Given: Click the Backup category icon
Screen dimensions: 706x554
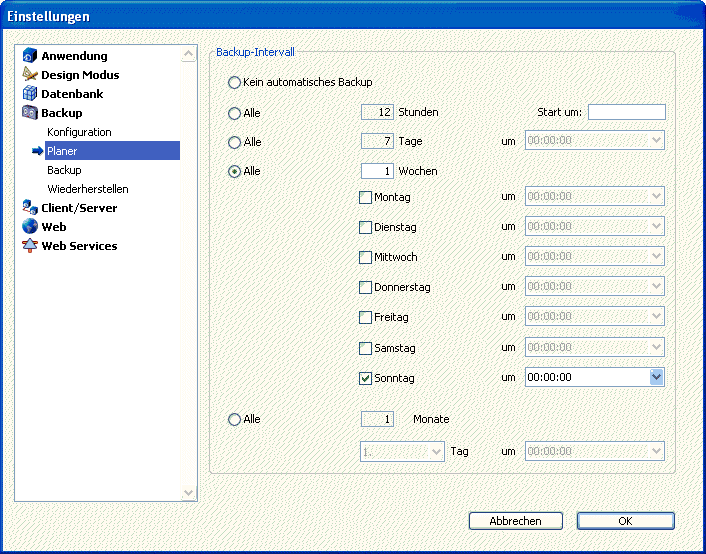Looking at the screenshot, I should point(30,113).
